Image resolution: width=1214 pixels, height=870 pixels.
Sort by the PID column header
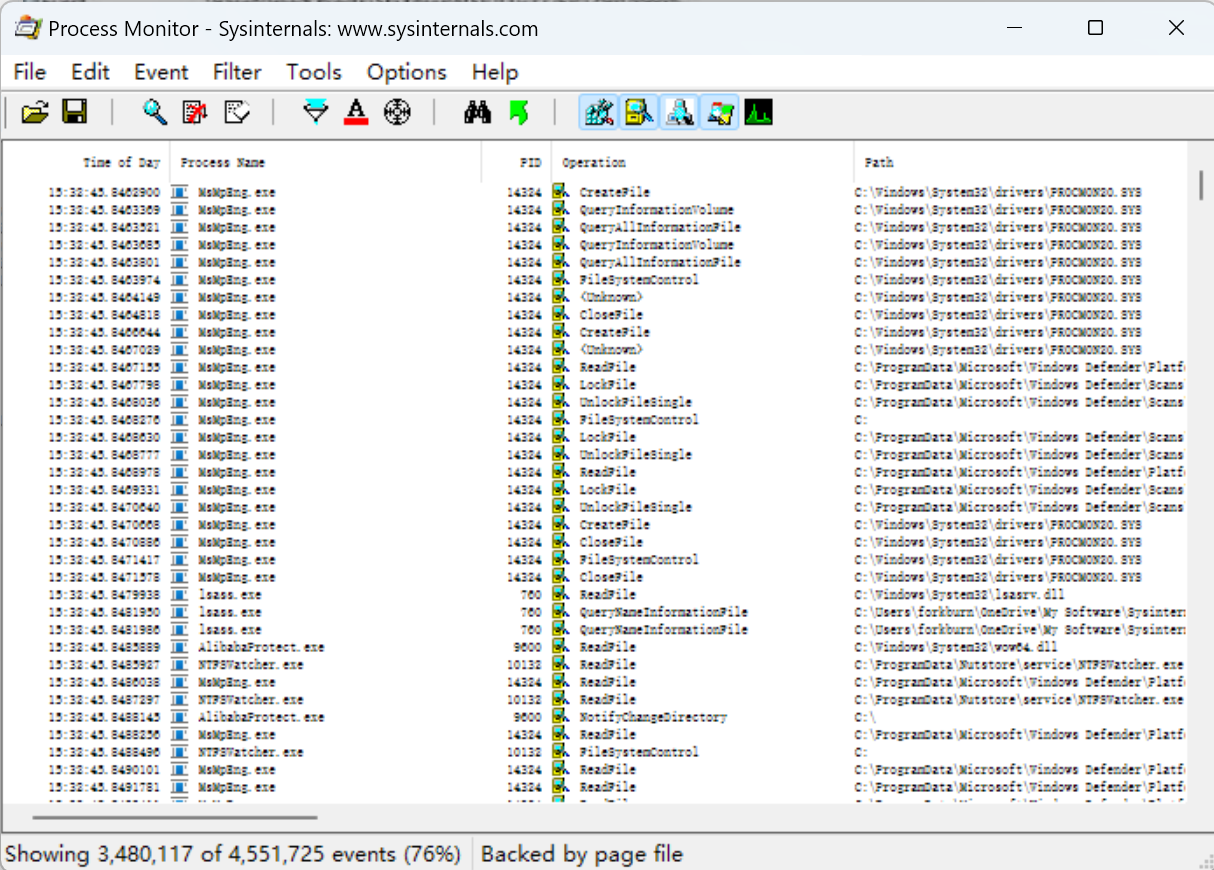[x=516, y=162]
